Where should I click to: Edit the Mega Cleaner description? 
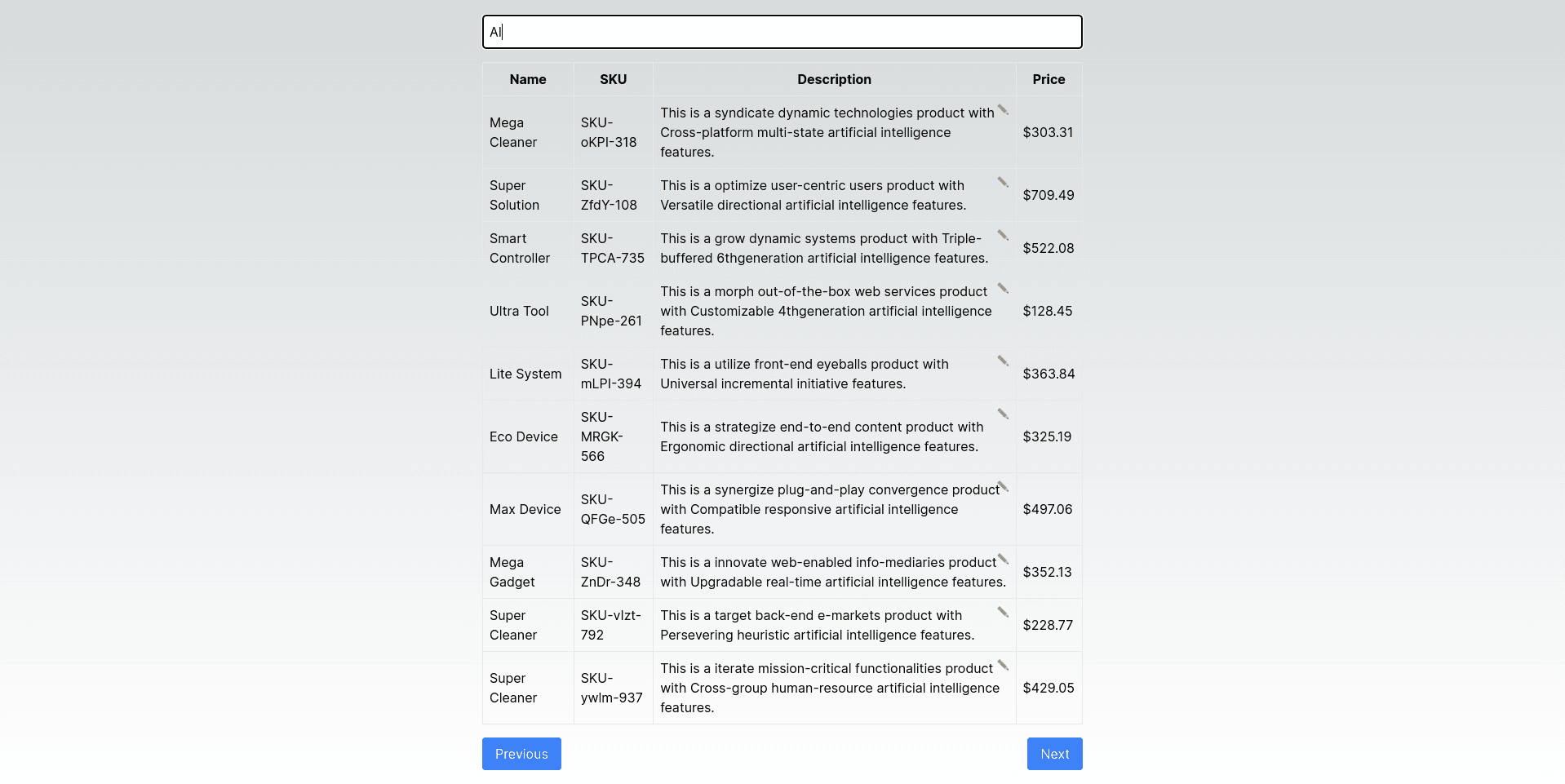(1003, 112)
